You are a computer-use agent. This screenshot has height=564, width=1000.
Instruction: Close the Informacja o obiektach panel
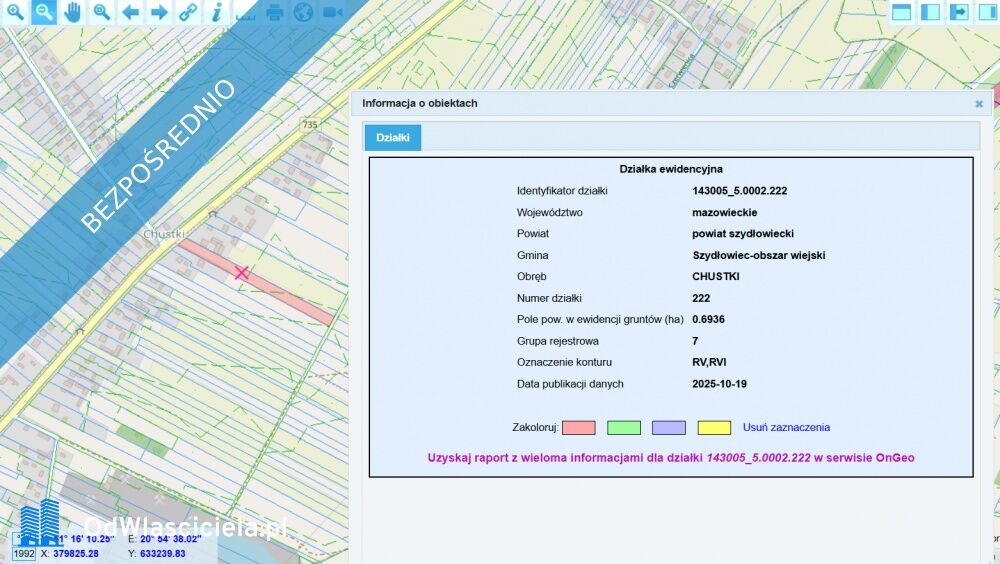tap(979, 103)
